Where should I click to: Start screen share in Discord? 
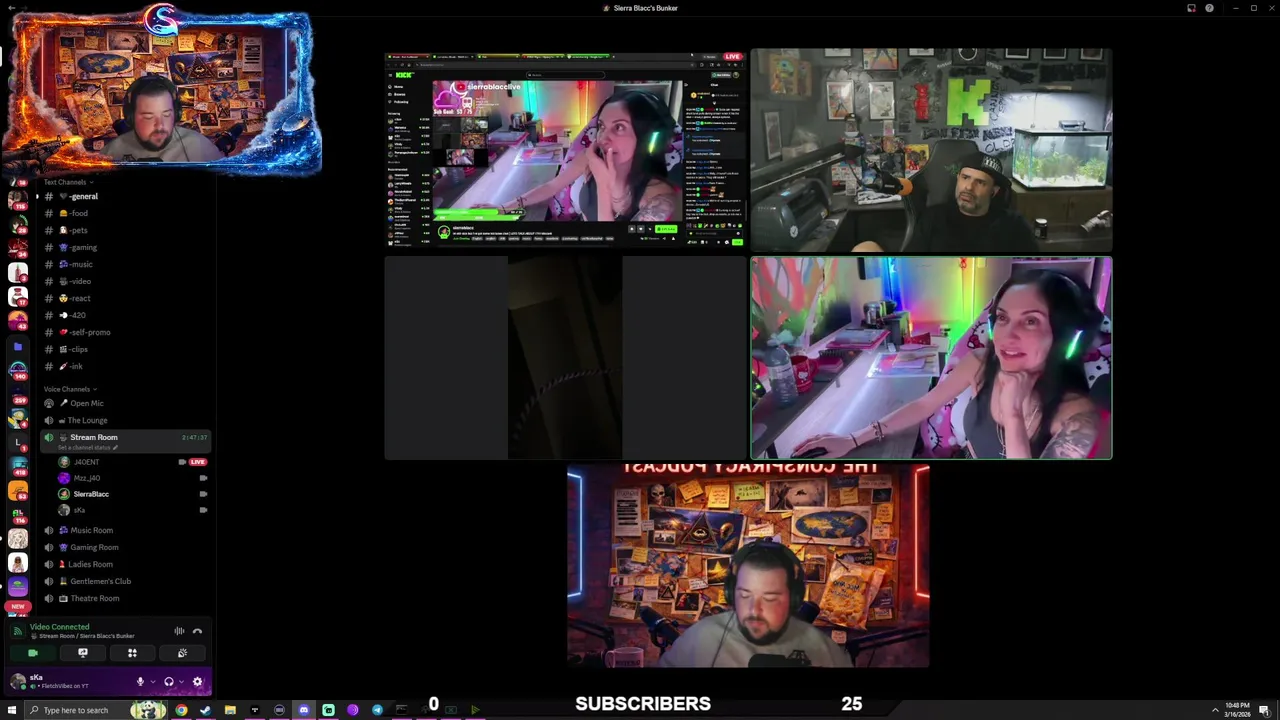[83, 653]
